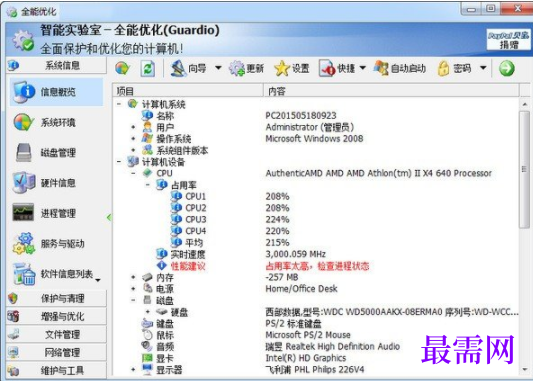Image resolution: width=533 pixels, height=381 pixels.
Task: Click the PayPal 捐赠 donate button
Action: 508,39
